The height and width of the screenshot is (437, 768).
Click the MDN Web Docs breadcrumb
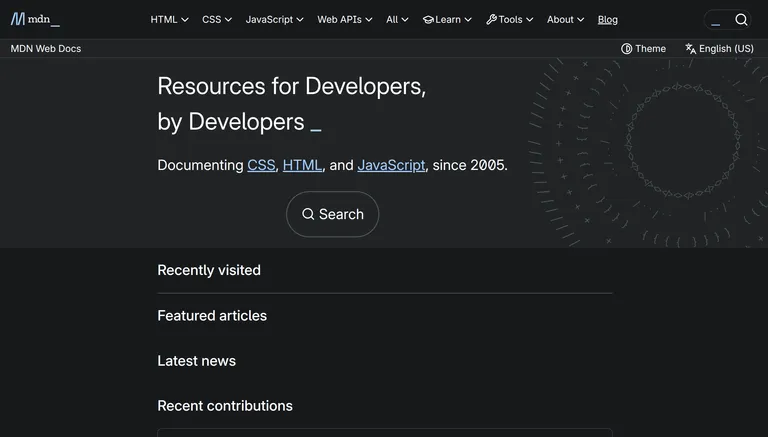(x=46, y=49)
